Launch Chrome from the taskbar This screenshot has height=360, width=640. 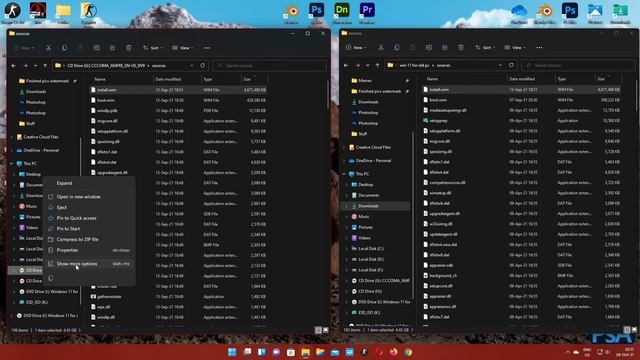408,352
